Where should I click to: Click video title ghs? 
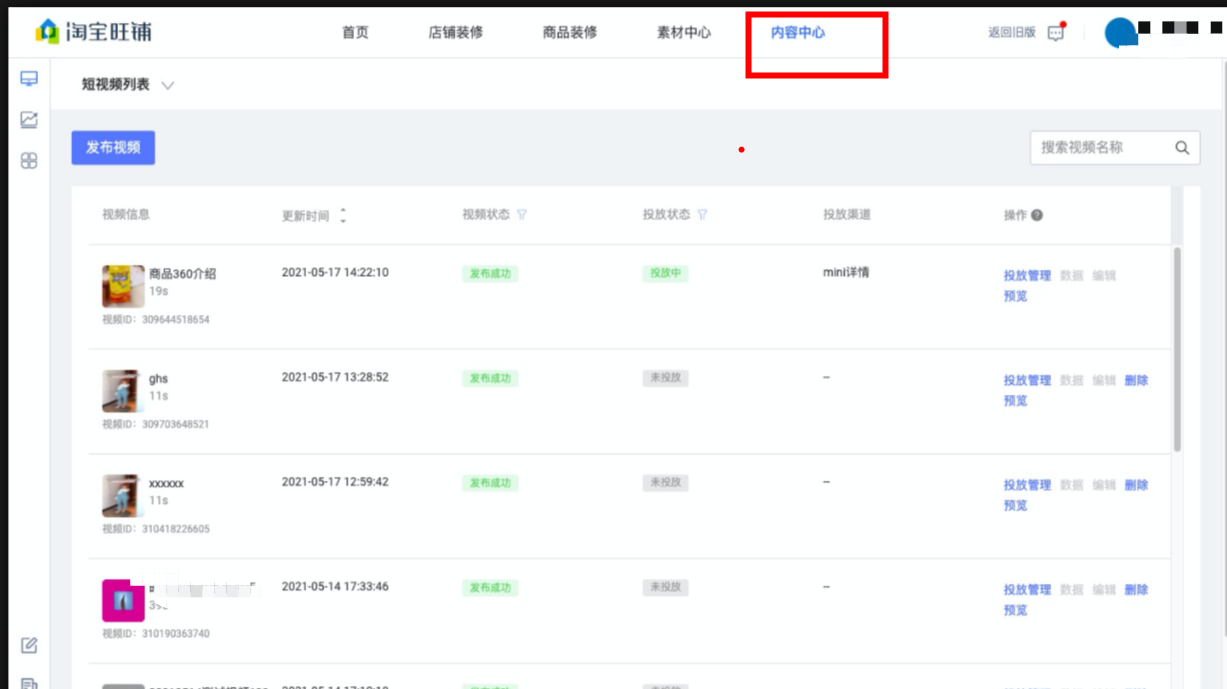coord(158,379)
